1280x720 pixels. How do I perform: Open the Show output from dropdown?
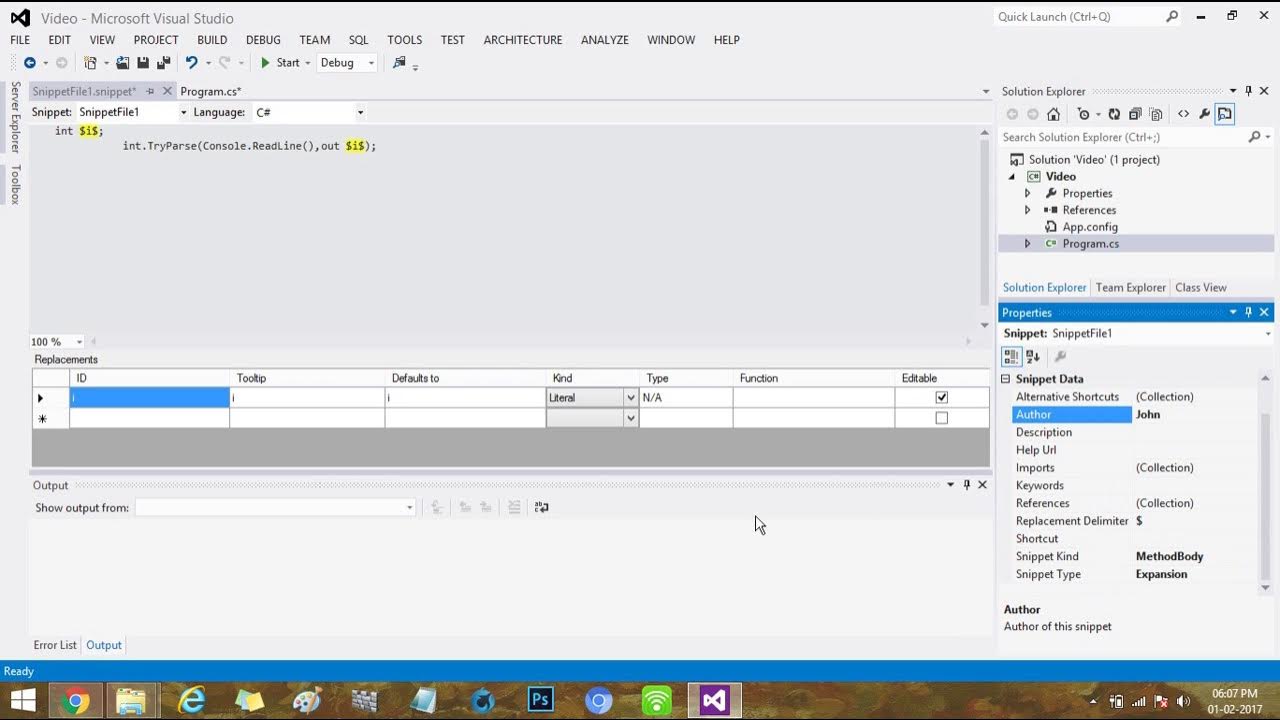[x=409, y=508]
